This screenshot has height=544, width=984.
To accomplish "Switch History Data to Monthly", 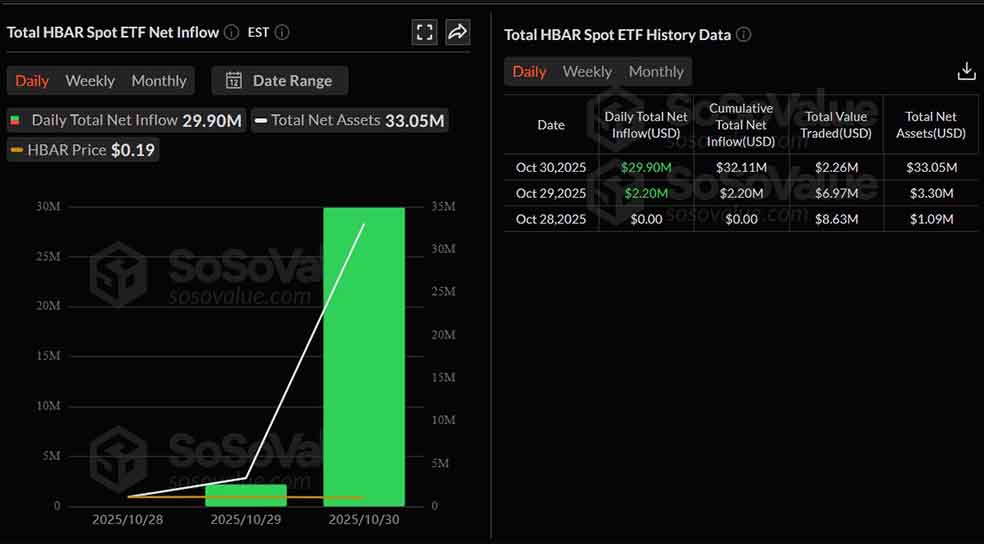I will (656, 72).
